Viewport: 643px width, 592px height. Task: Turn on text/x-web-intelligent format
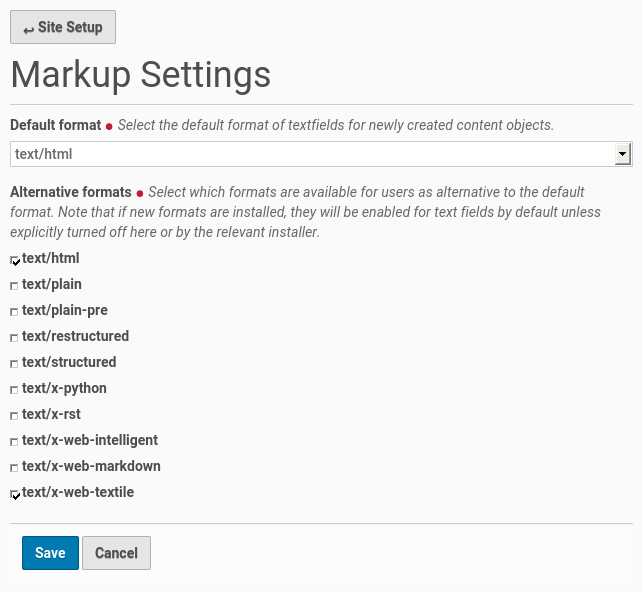(x=15, y=442)
